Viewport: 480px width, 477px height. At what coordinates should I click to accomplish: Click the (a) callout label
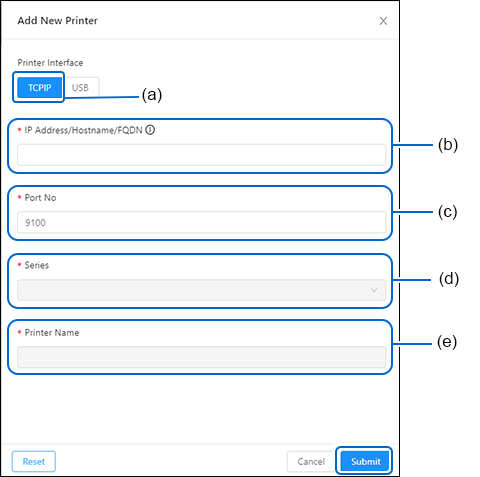pos(152,95)
